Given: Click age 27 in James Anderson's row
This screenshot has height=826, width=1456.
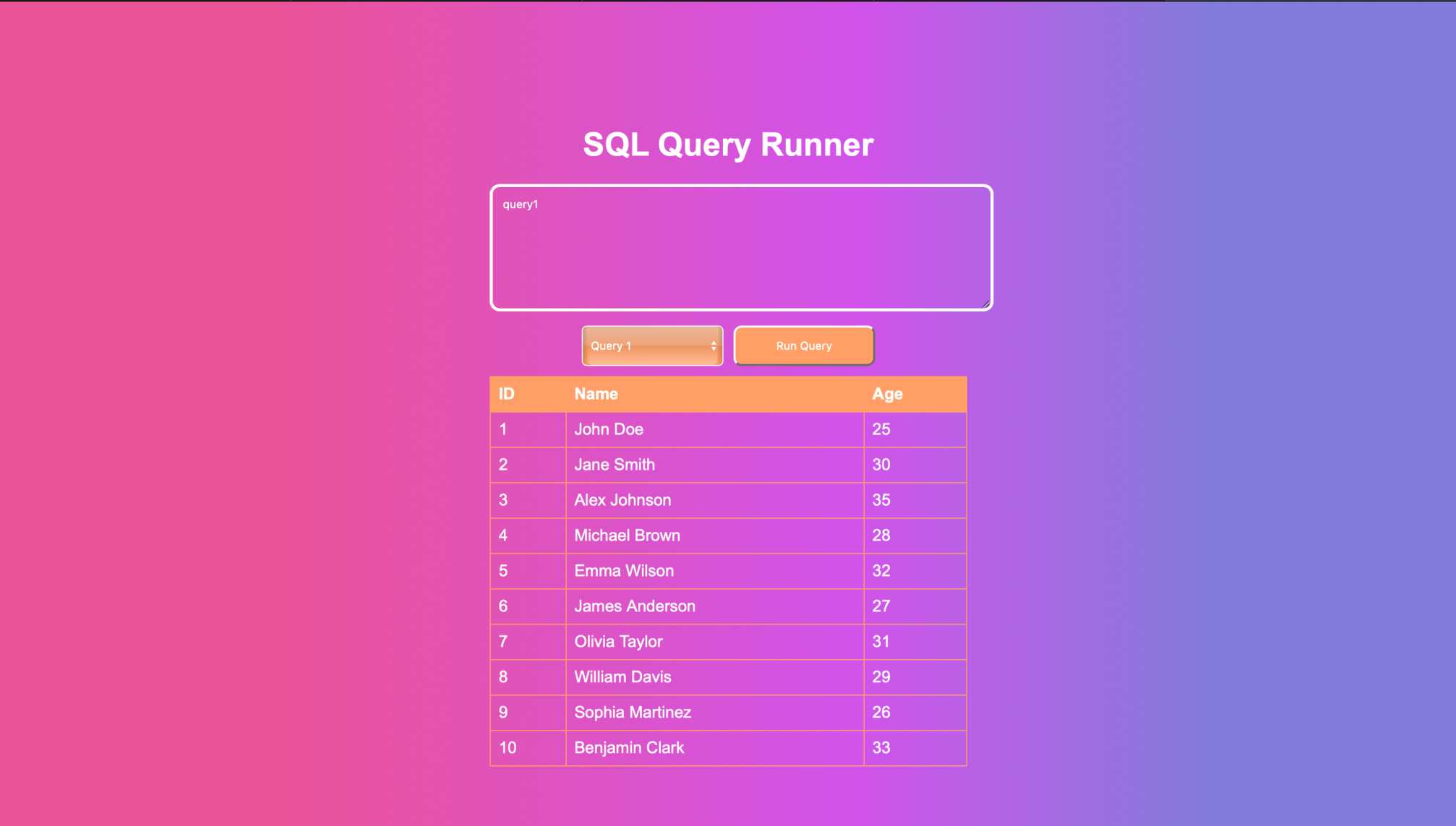Looking at the screenshot, I should pos(915,606).
